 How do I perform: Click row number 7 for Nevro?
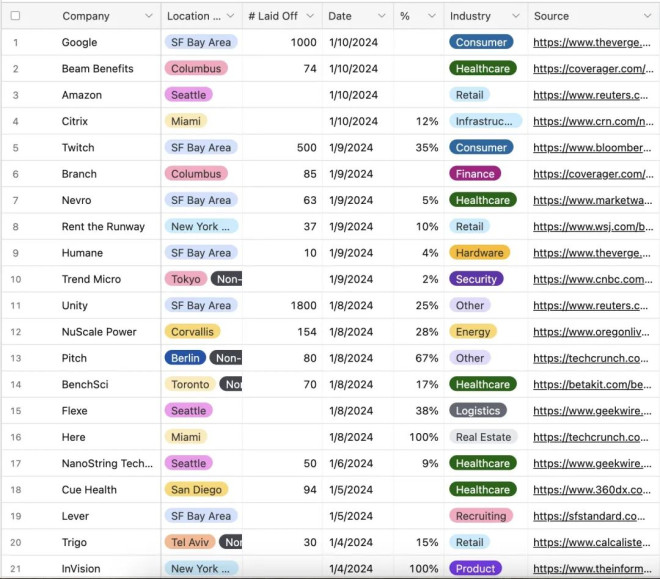pyautogui.click(x=15, y=200)
